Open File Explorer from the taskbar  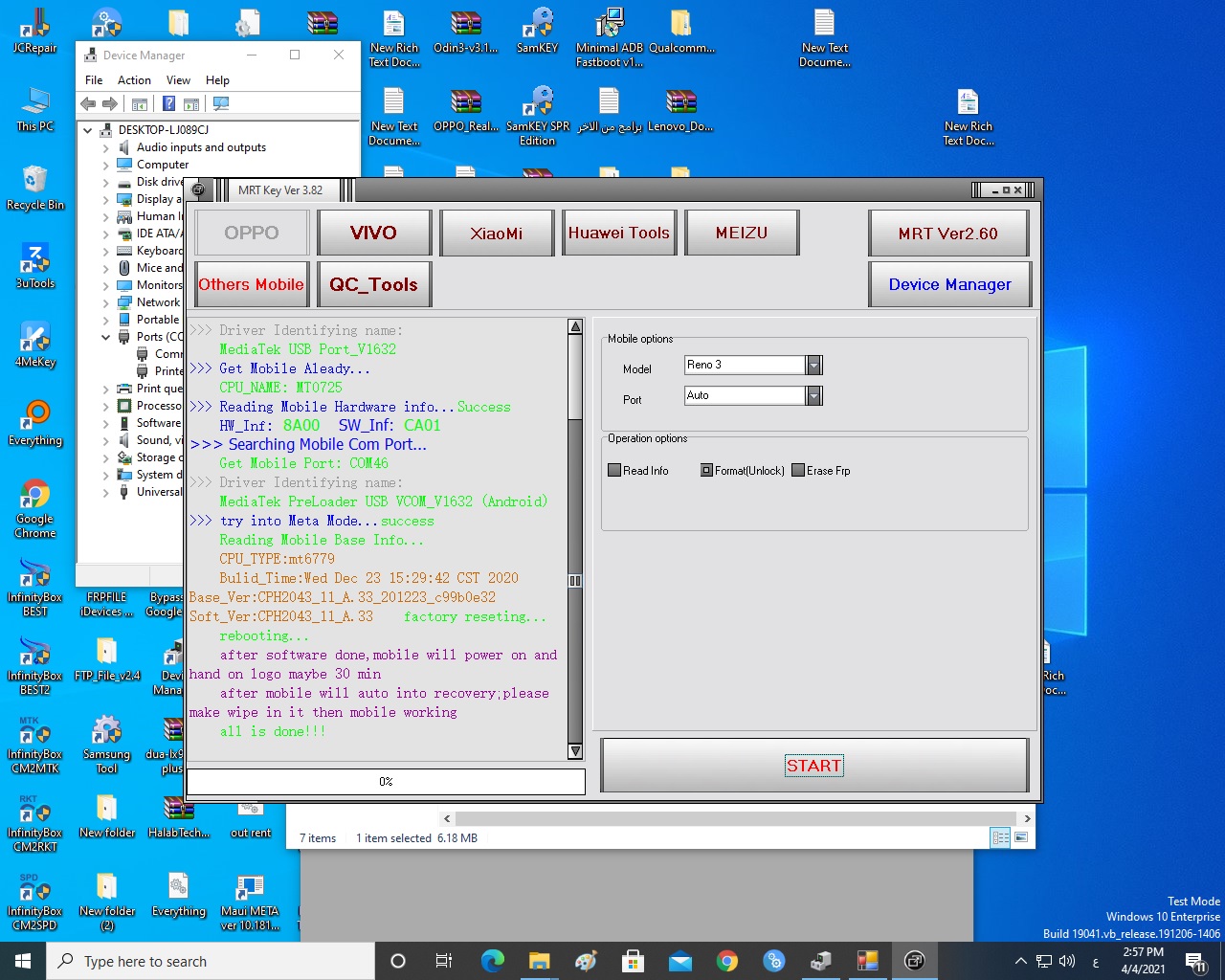[x=540, y=961]
